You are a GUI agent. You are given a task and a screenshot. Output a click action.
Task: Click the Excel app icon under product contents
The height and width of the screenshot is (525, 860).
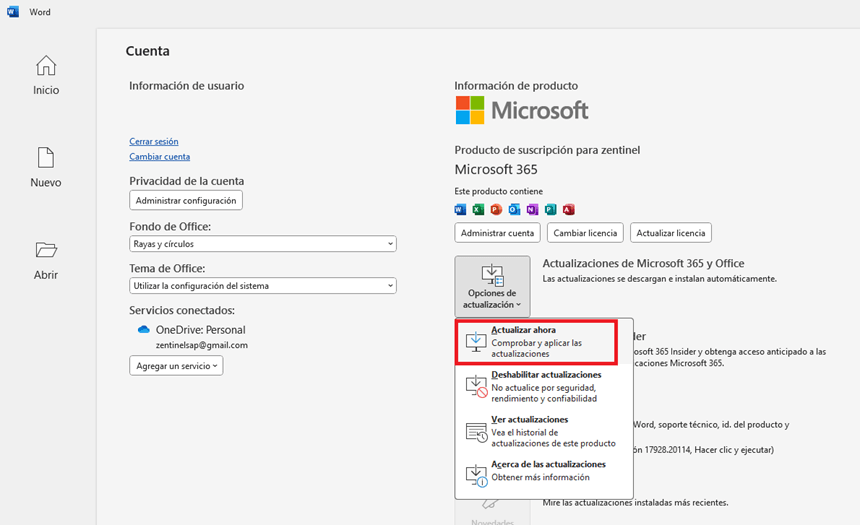(x=478, y=209)
